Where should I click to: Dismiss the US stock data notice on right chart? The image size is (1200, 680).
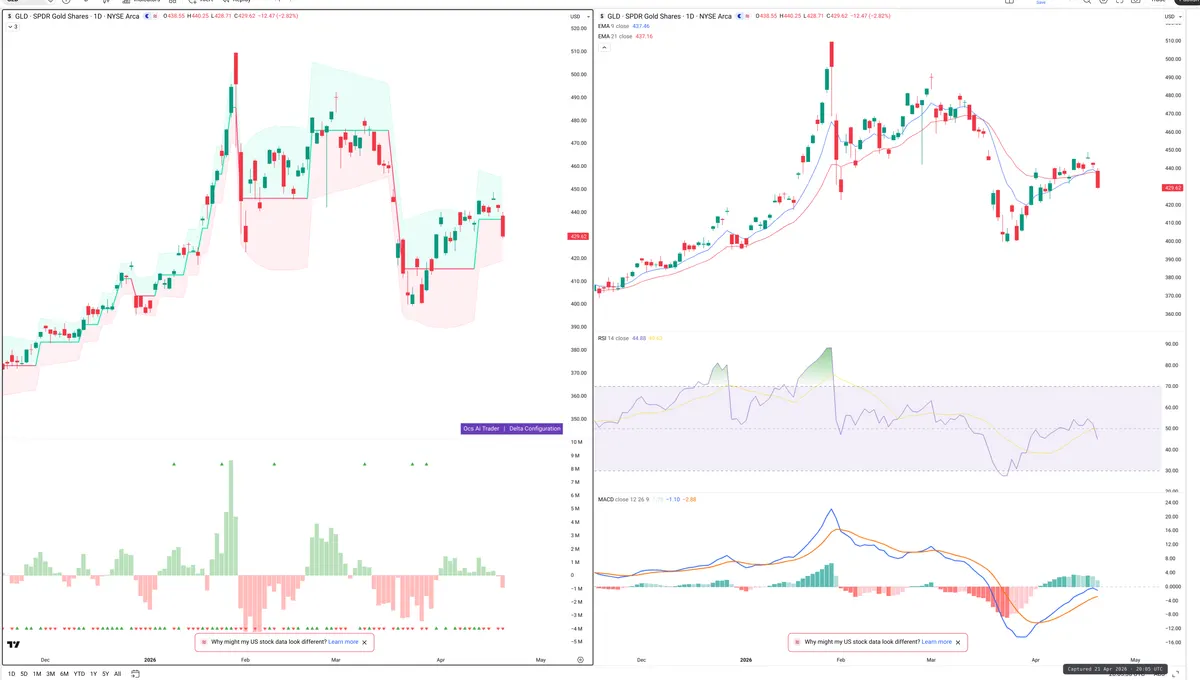tap(958, 642)
